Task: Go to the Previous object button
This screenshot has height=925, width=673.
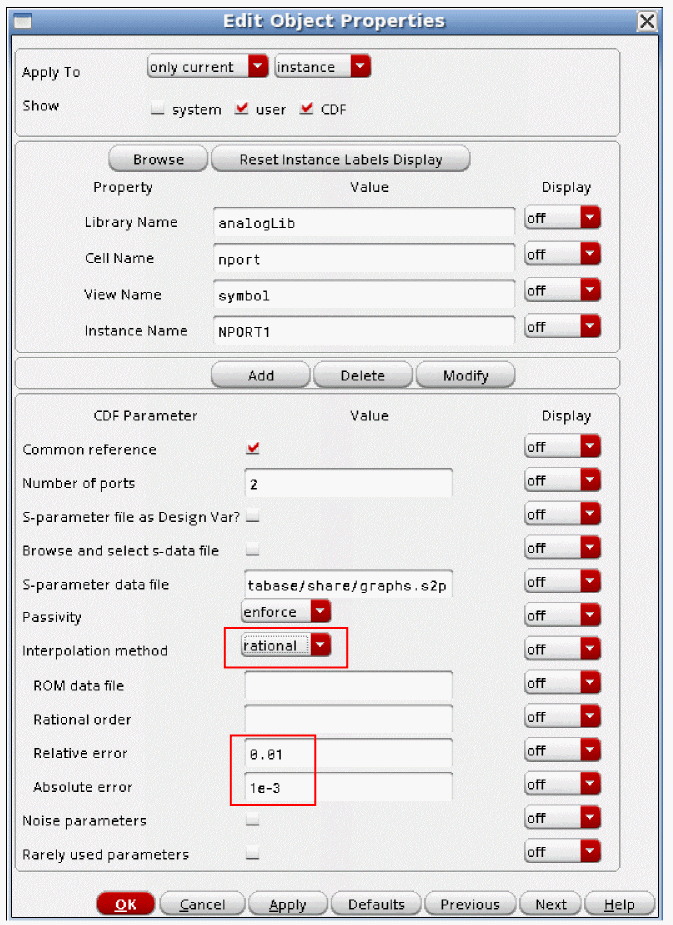Action: (x=470, y=904)
